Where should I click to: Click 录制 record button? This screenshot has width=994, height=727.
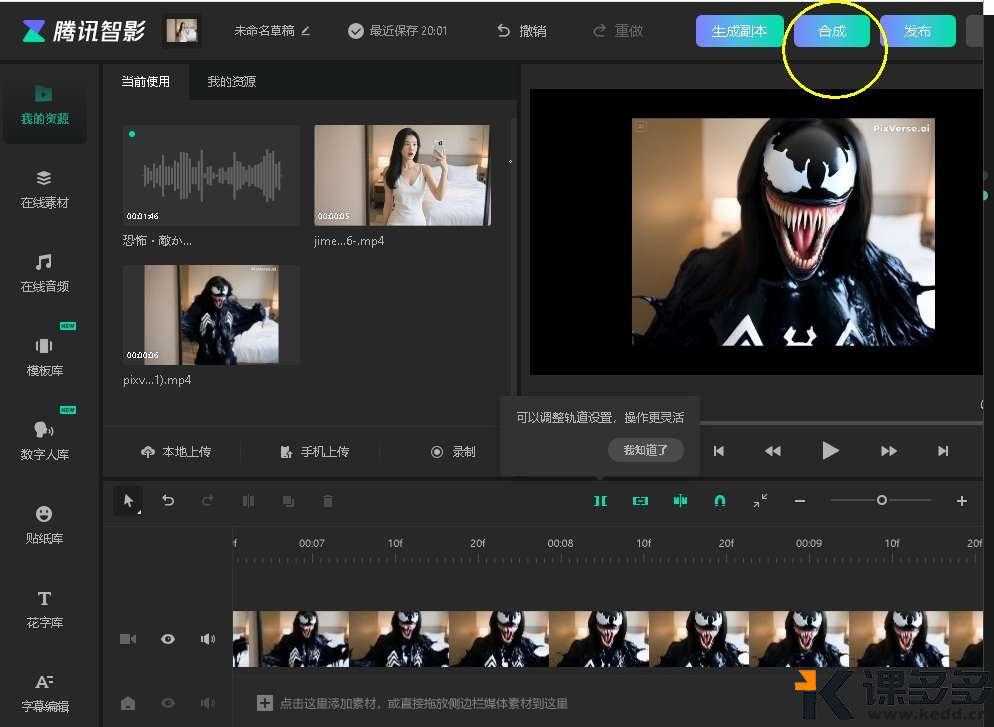tap(453, 451)
